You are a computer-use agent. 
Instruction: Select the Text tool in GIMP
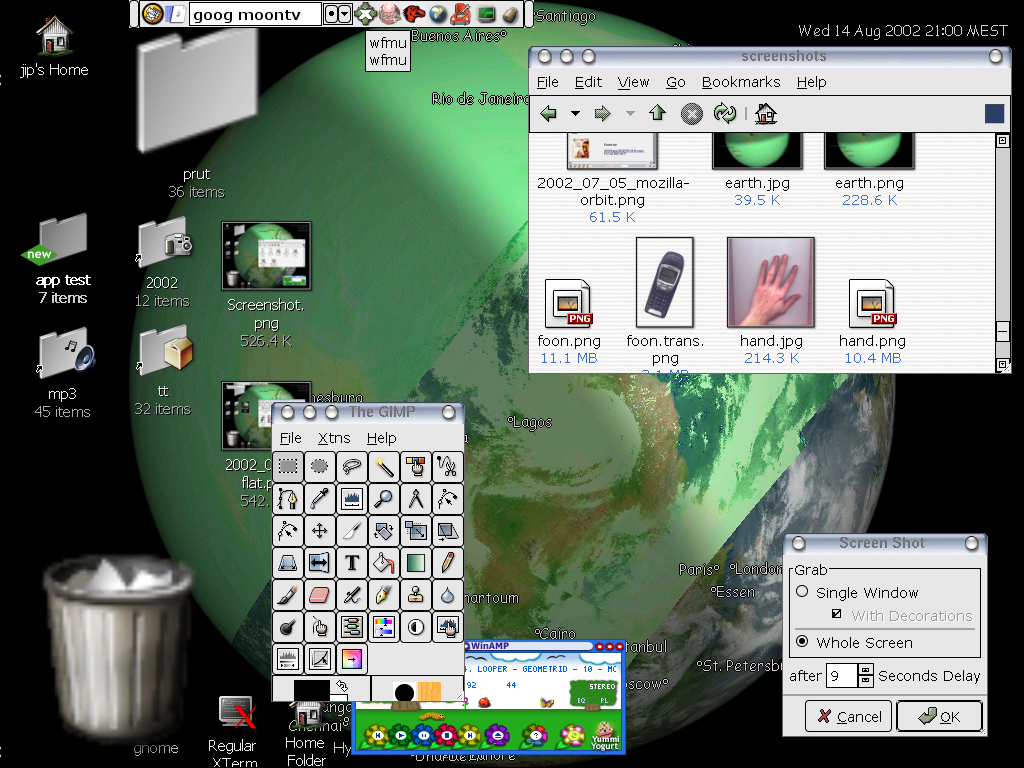pyautogui.click(x=351, y=563)
